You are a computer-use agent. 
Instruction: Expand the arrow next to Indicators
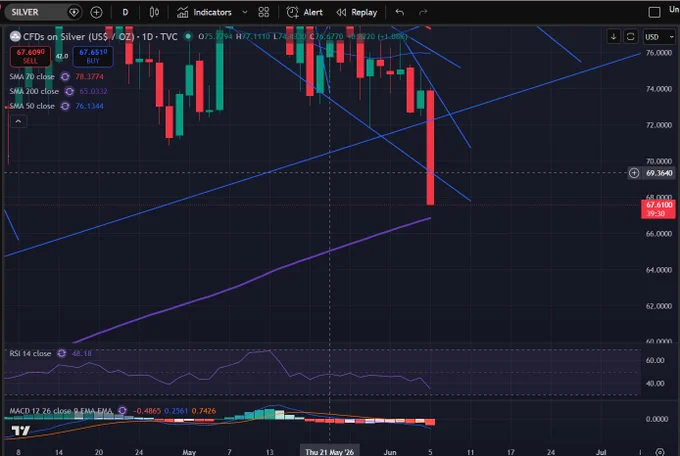245,12
